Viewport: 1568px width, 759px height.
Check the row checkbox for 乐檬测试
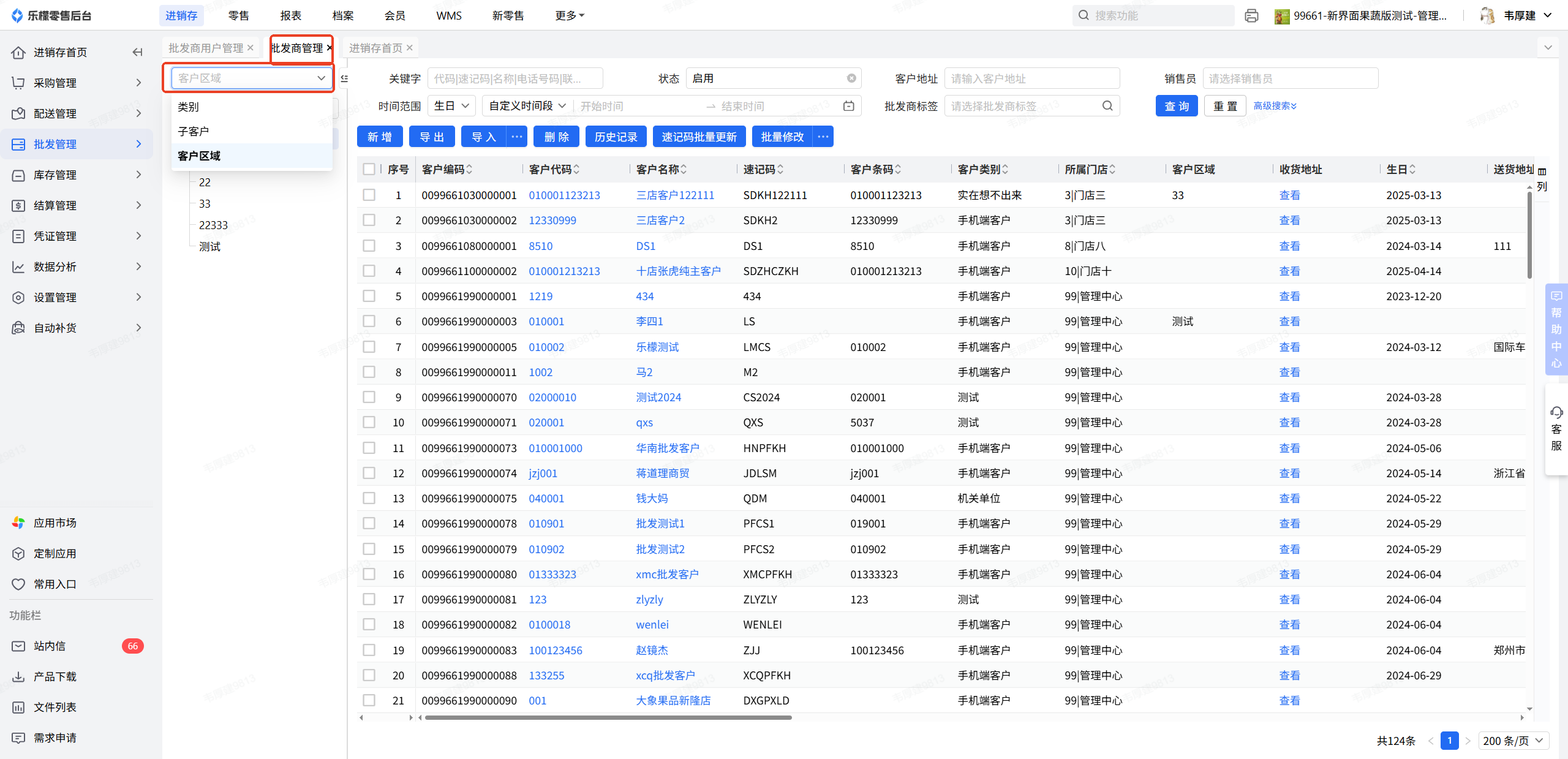[x=369, y=347]
